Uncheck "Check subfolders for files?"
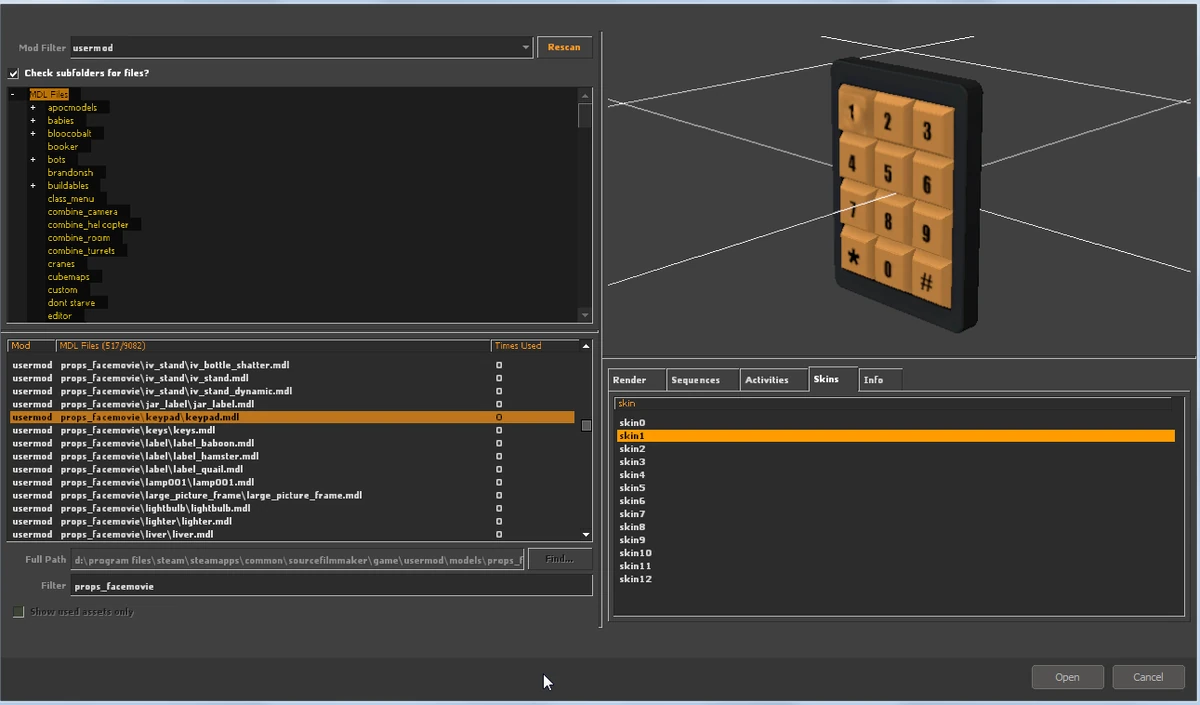Image resolution: width=1200 pixels, height=705 pixels. 14,72
